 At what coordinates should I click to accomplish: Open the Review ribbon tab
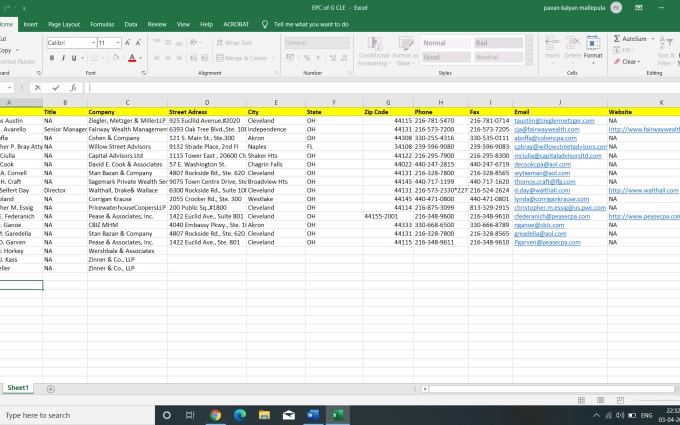(x=157, y=24)
